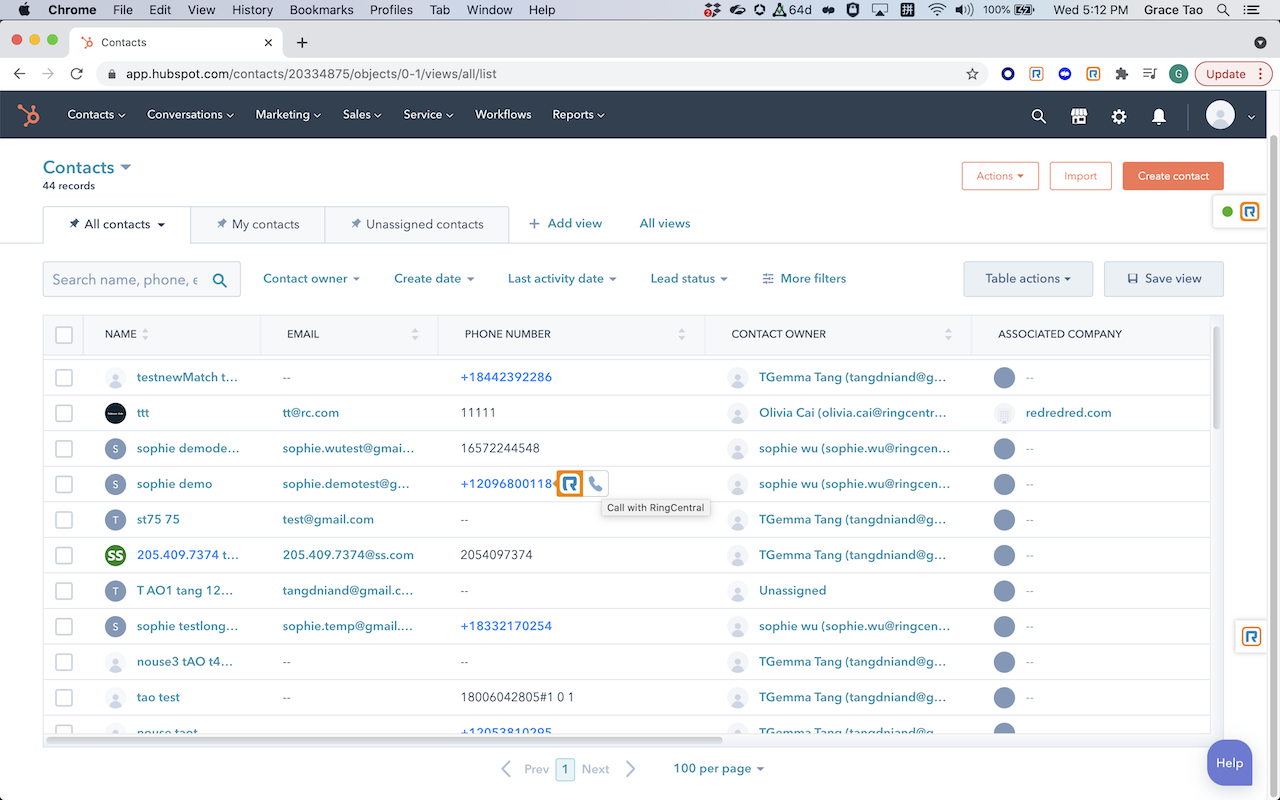Click the contacts search field
The height and width of the screenshot is (800, 1280).
pyautogui.click(x=125, y=280)
